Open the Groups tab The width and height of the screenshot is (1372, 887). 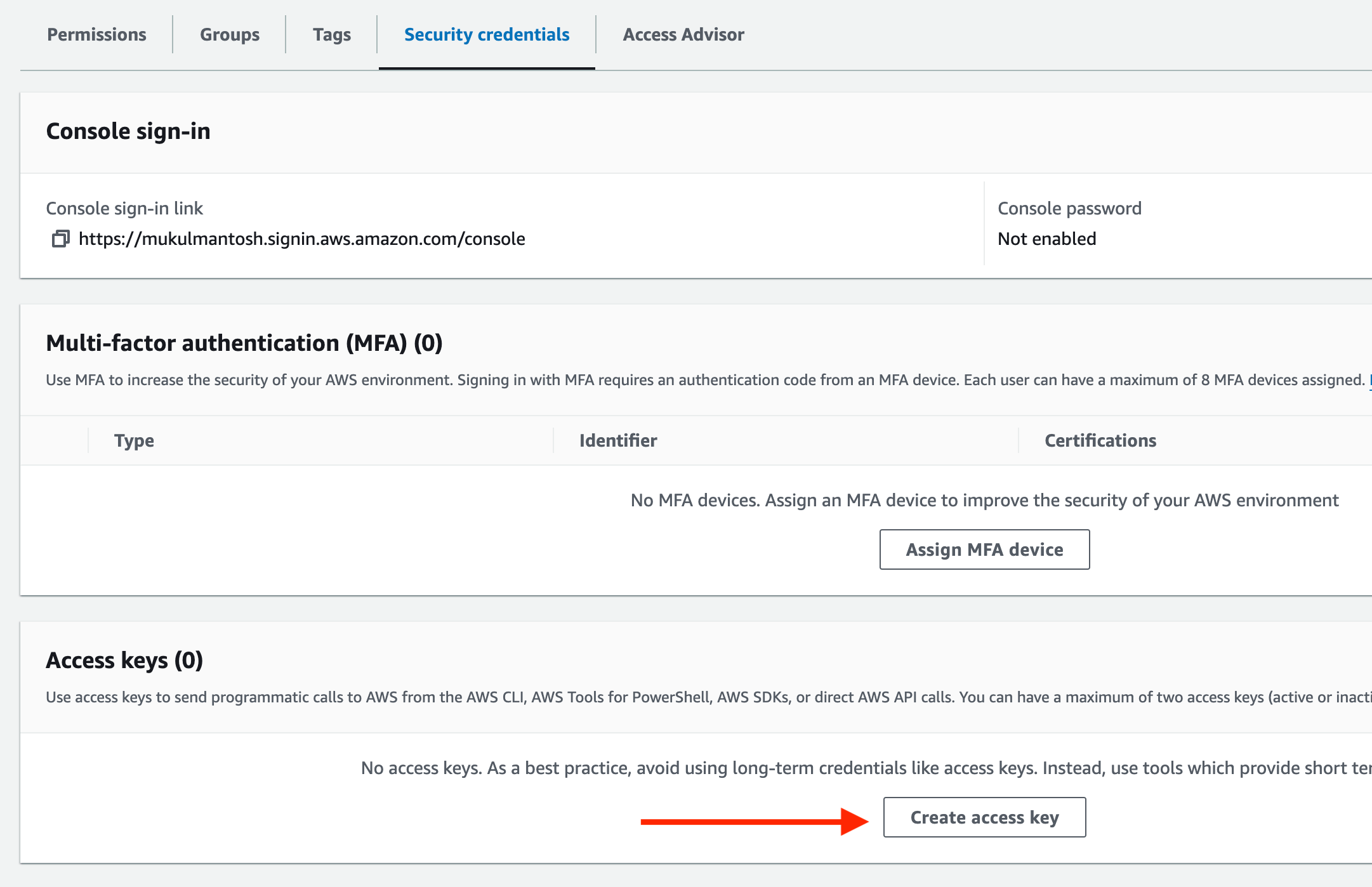coord(229,35)
